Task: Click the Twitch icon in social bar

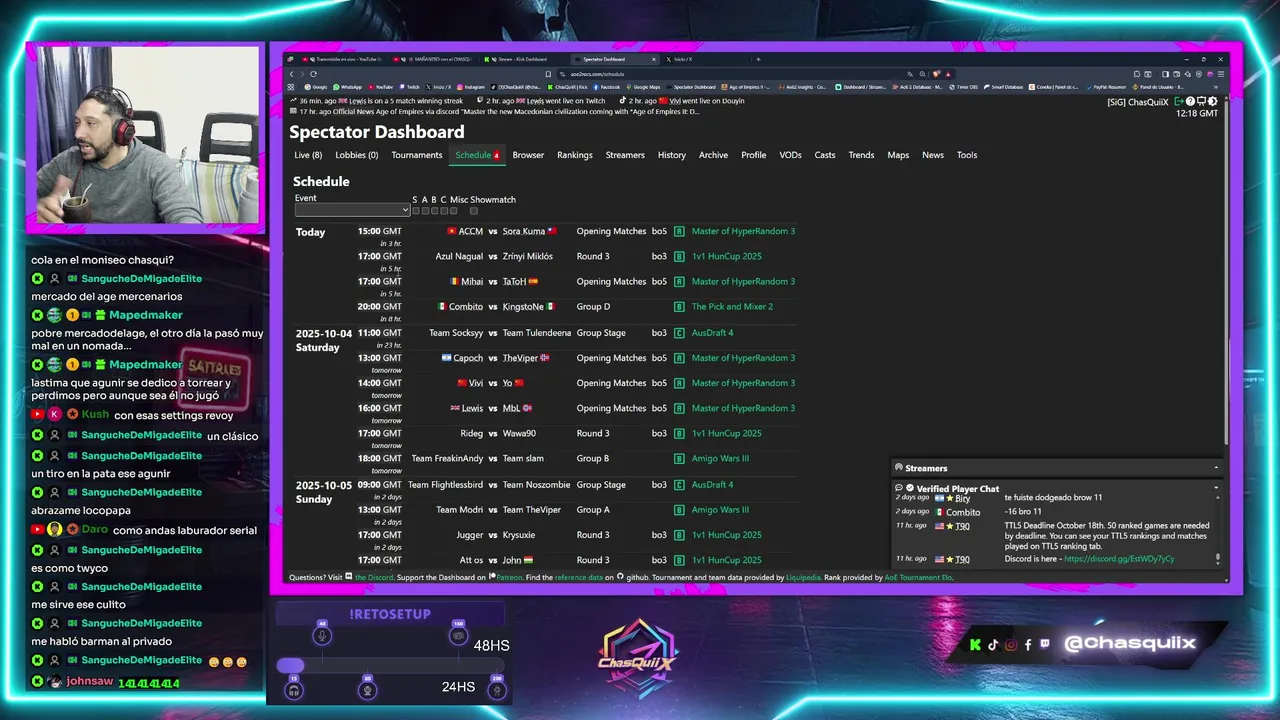Action: 1045,645
